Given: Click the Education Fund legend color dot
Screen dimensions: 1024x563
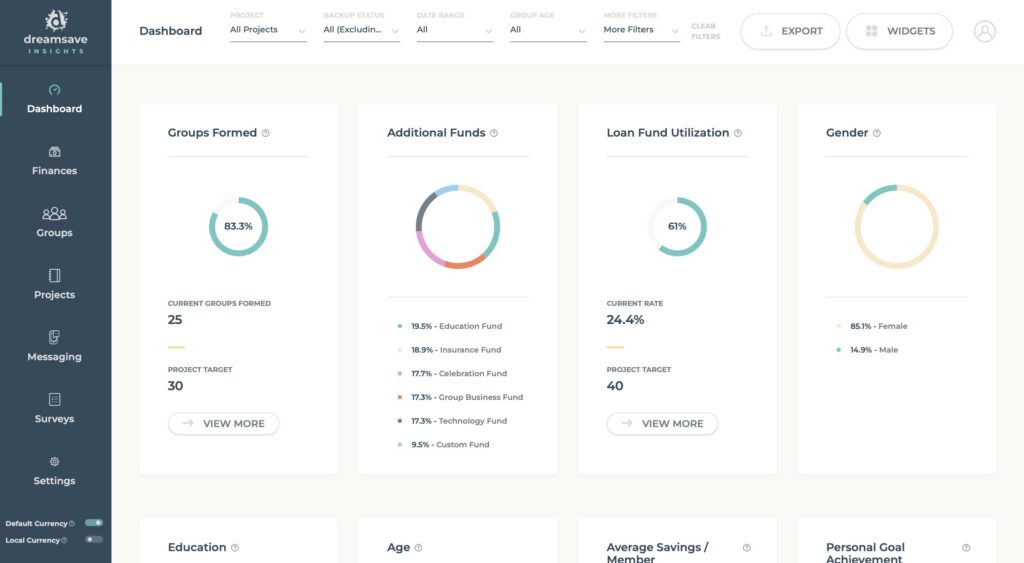Looking at the screenshot, I should point(400,326).
